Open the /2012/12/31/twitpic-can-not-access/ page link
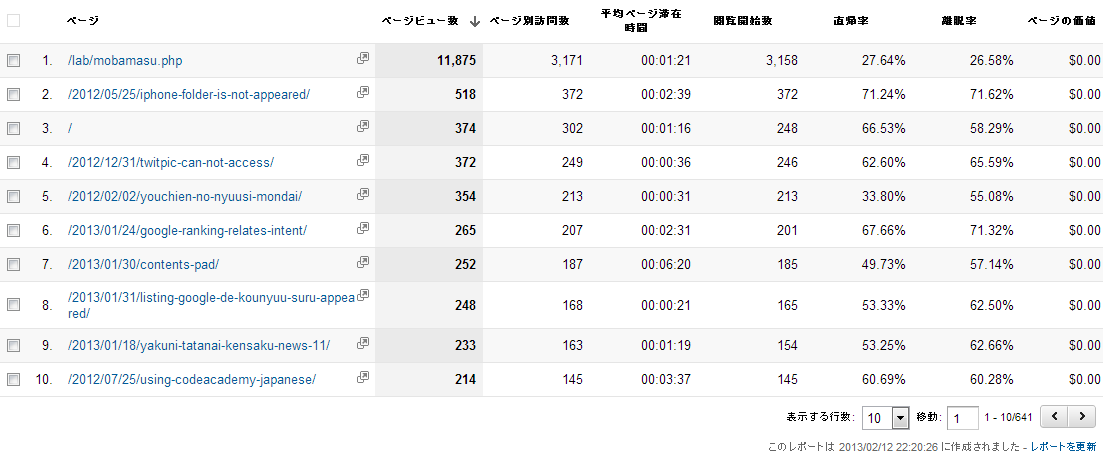The height and width of the screenshot is (462, 1103). (x=171, y=163)
